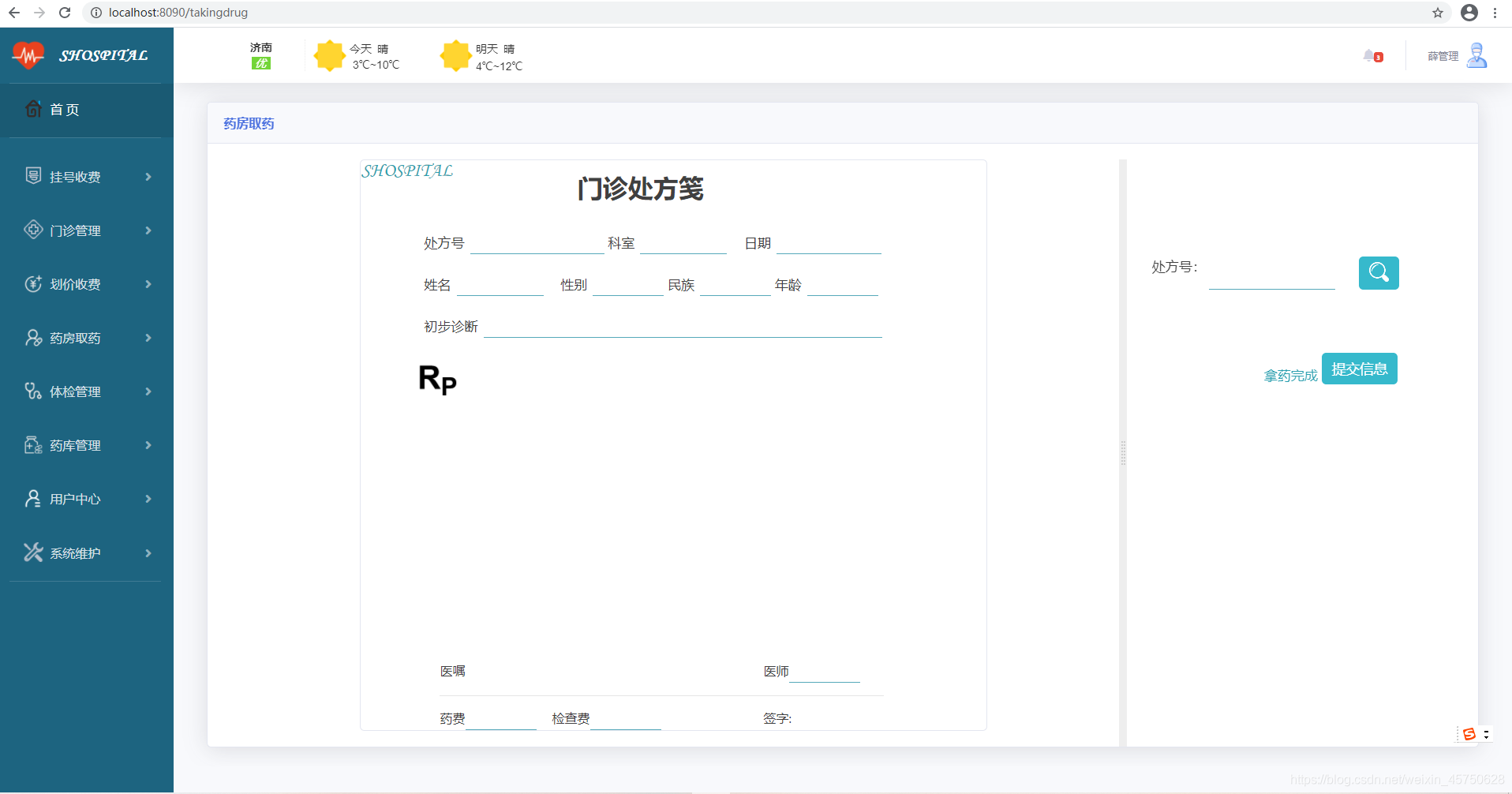The image size is (1512, 794).
Task: Click the 挂号收费 sidebar icon
Action: point(33,176)
